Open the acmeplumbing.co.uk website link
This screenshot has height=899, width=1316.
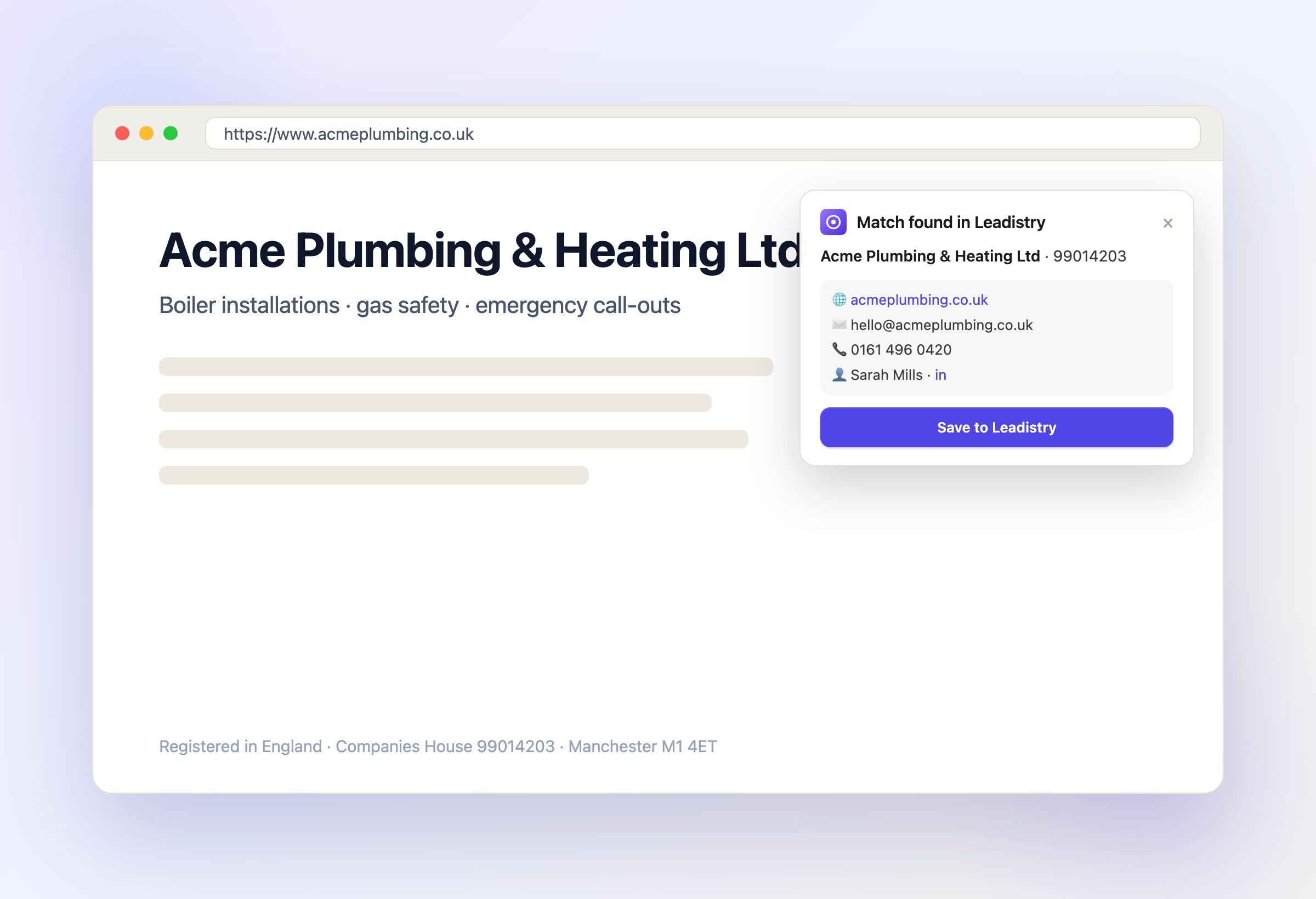pos(919,299)
